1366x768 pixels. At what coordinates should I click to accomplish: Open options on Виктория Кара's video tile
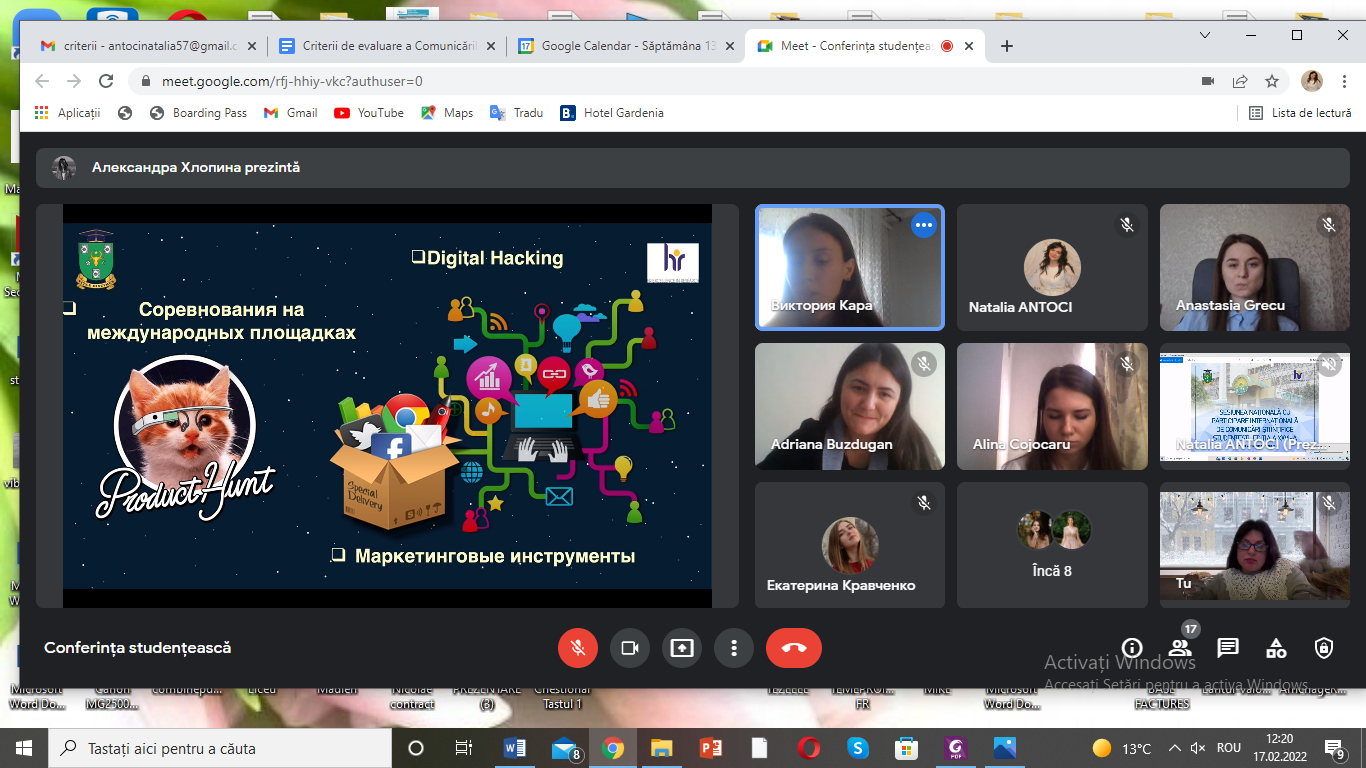[x=923, y=225]
